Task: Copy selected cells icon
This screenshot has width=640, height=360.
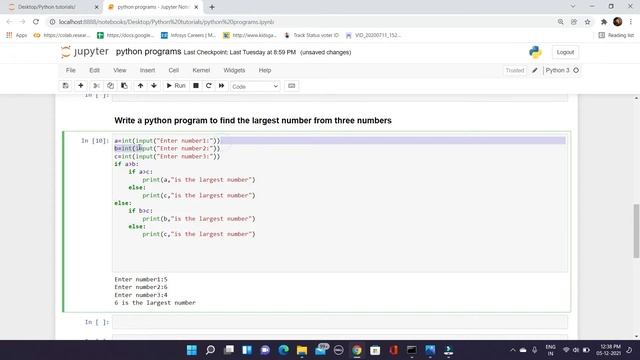Action: 110,86
